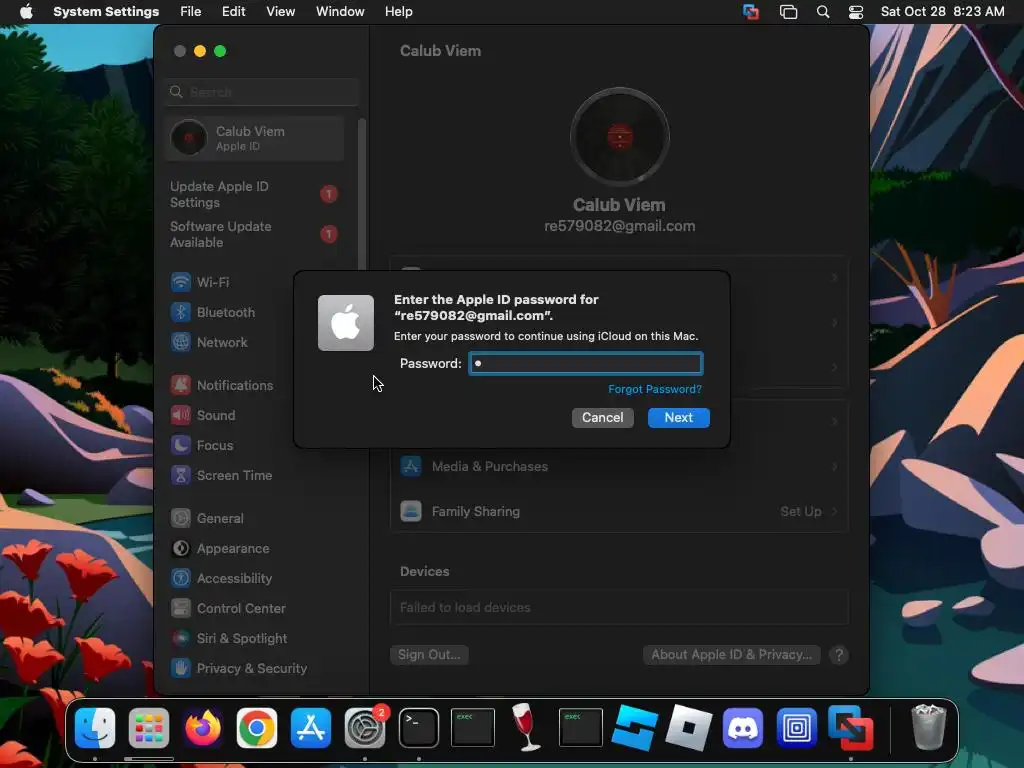Open Launchpad from the Dock
1024x768 pixels.
coord(149,728)
